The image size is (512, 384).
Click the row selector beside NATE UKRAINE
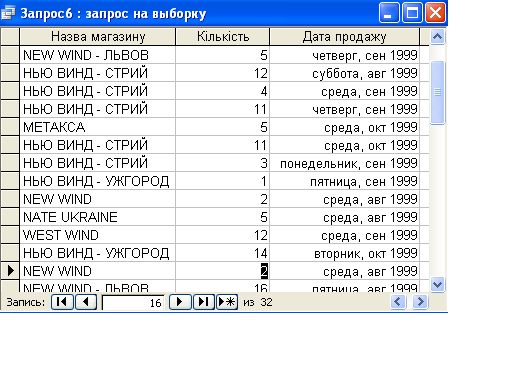click(x=10, y=217)
